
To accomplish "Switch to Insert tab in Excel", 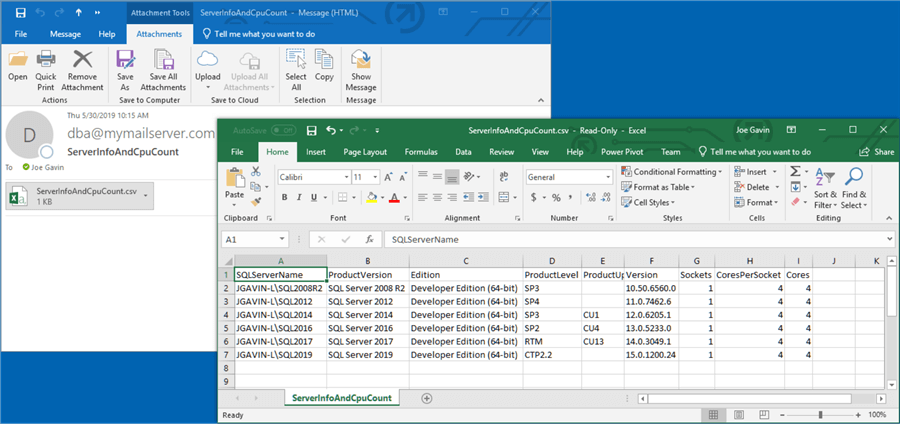I will pos(316,152).
